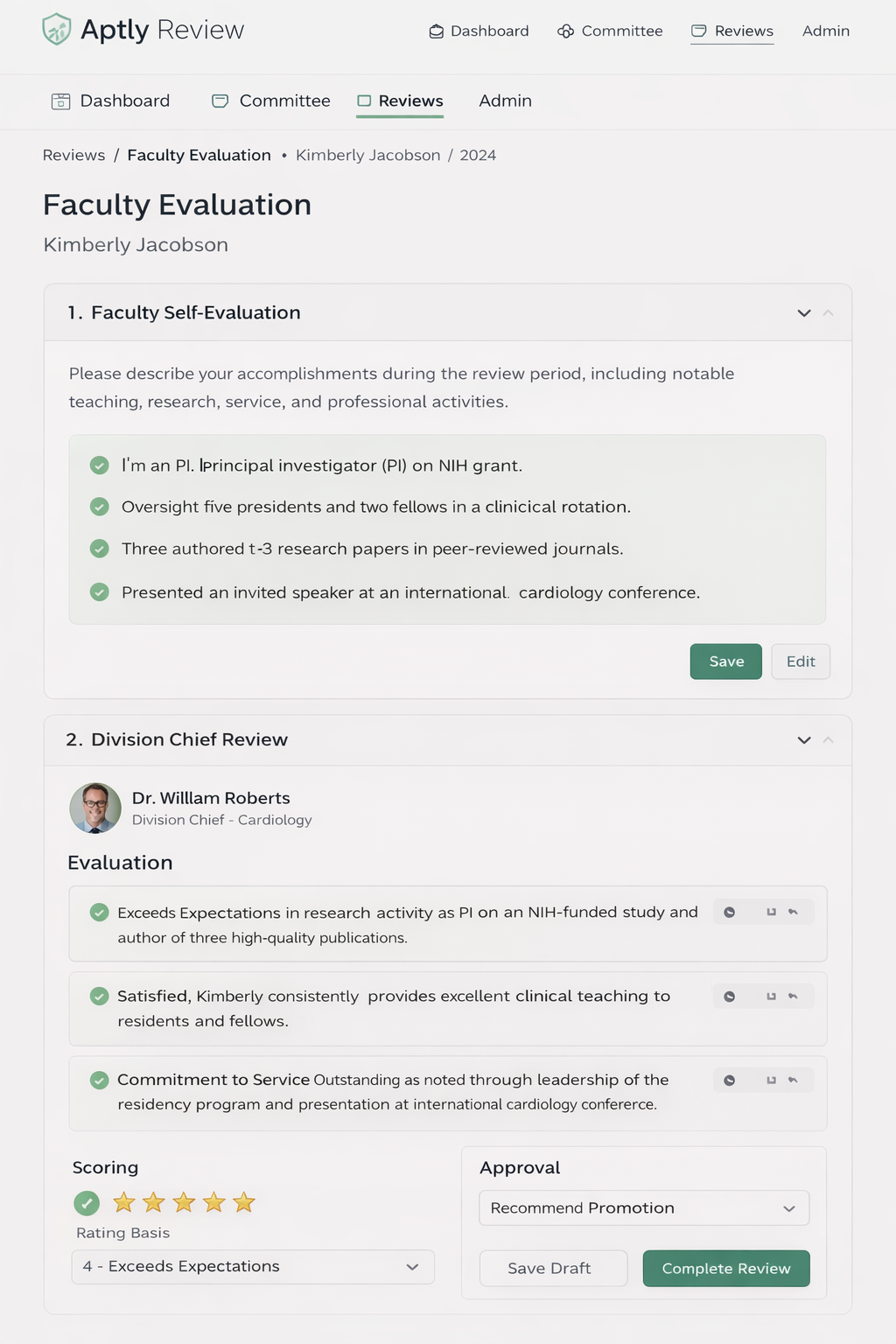Click the second gold rating star
This screenshot has width=896, height=1344.
154,1203
